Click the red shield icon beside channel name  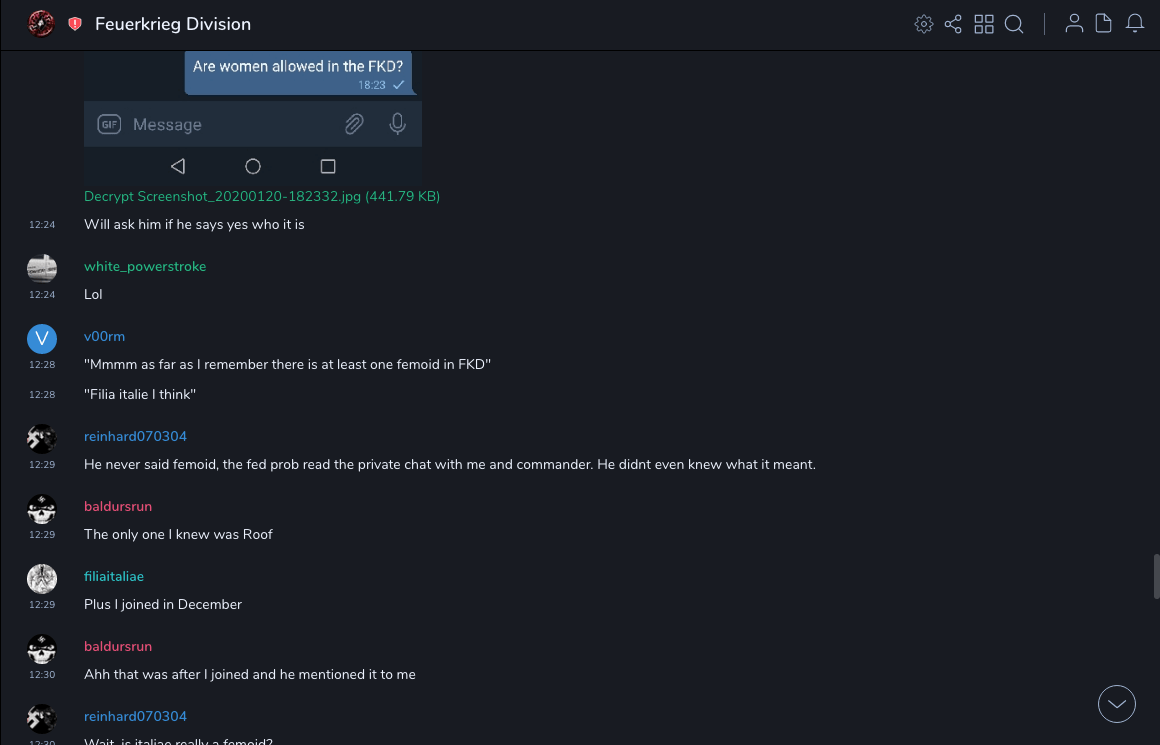(75, 24)
